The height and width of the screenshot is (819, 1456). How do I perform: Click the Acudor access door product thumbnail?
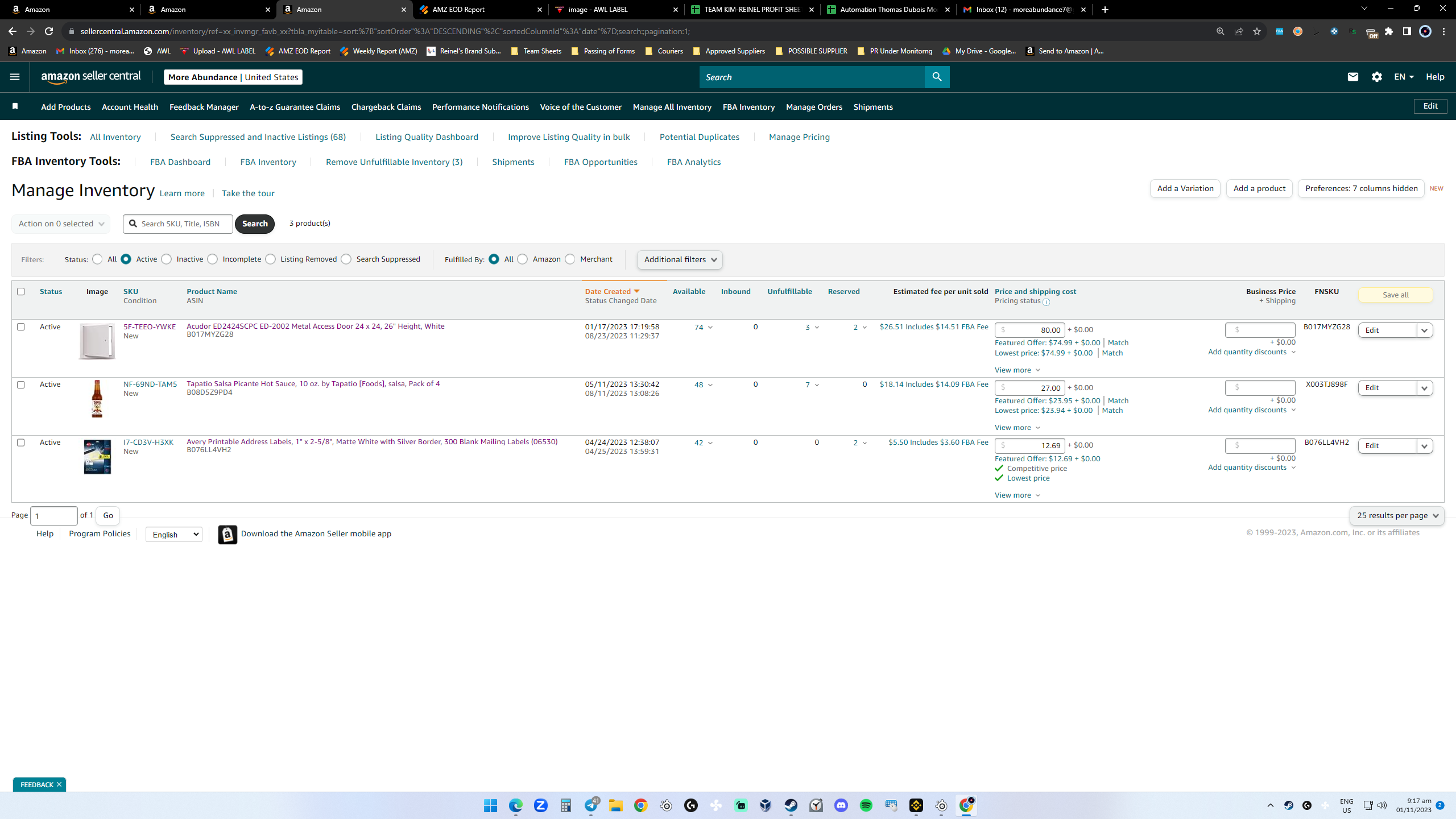(x=97, y=341)
